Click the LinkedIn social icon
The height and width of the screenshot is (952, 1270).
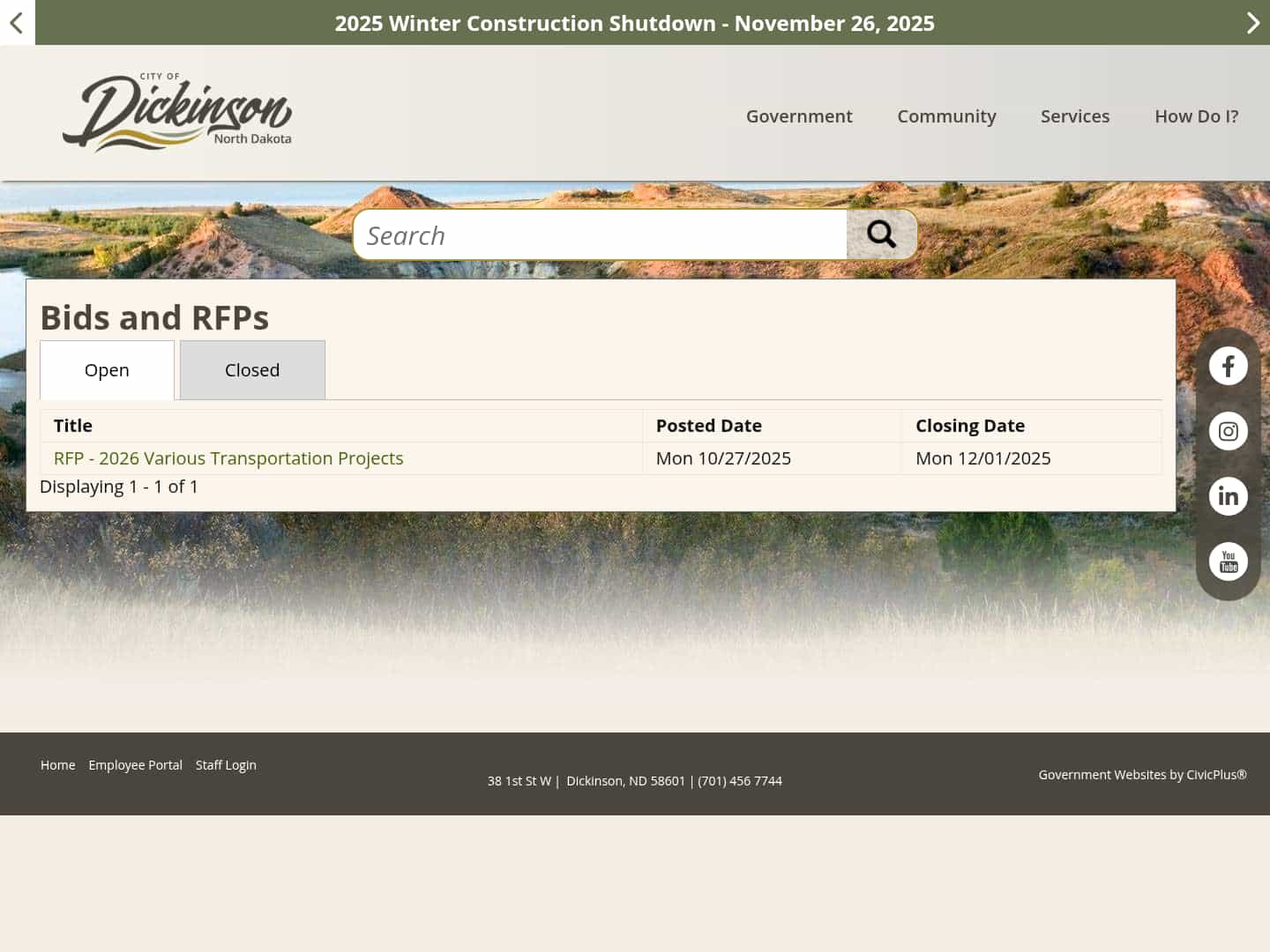(1228, 495)
